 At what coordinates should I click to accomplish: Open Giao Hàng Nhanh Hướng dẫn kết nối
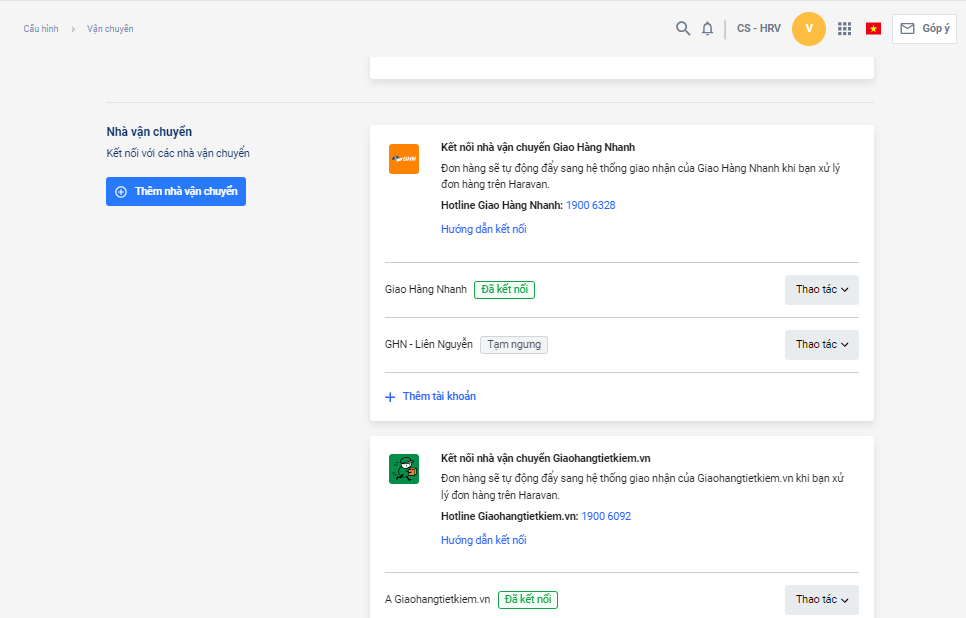(483, 229)
